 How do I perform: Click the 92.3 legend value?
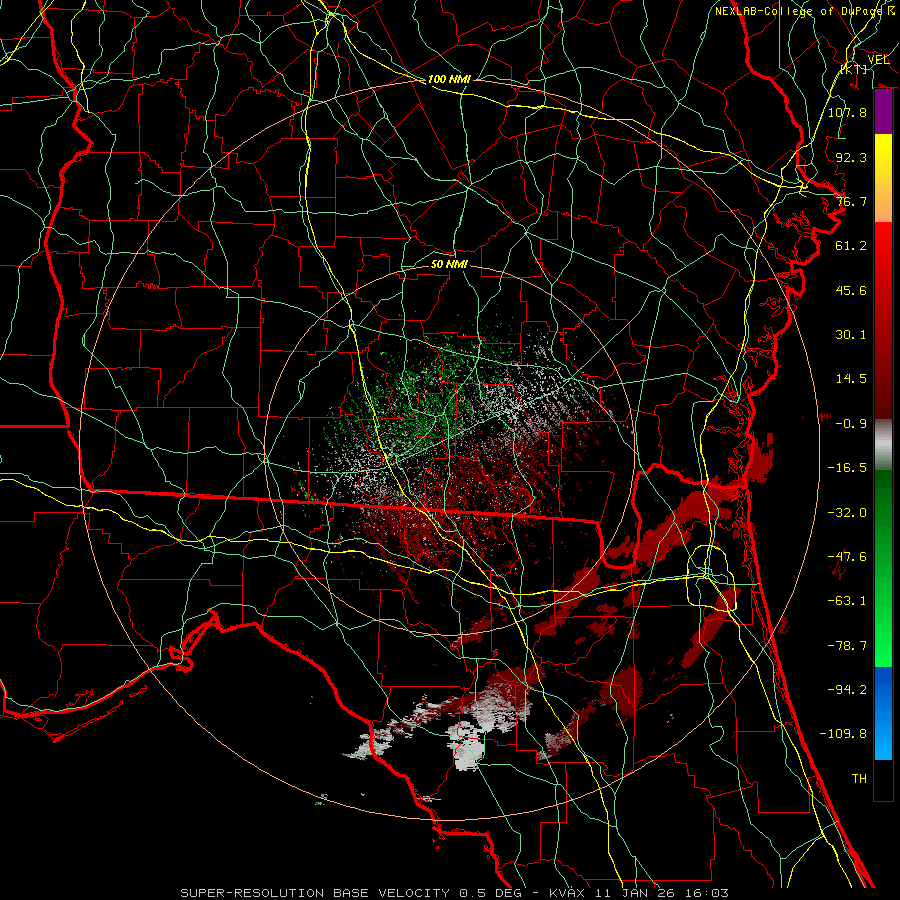pyautogui.click(x=851, y=157)
